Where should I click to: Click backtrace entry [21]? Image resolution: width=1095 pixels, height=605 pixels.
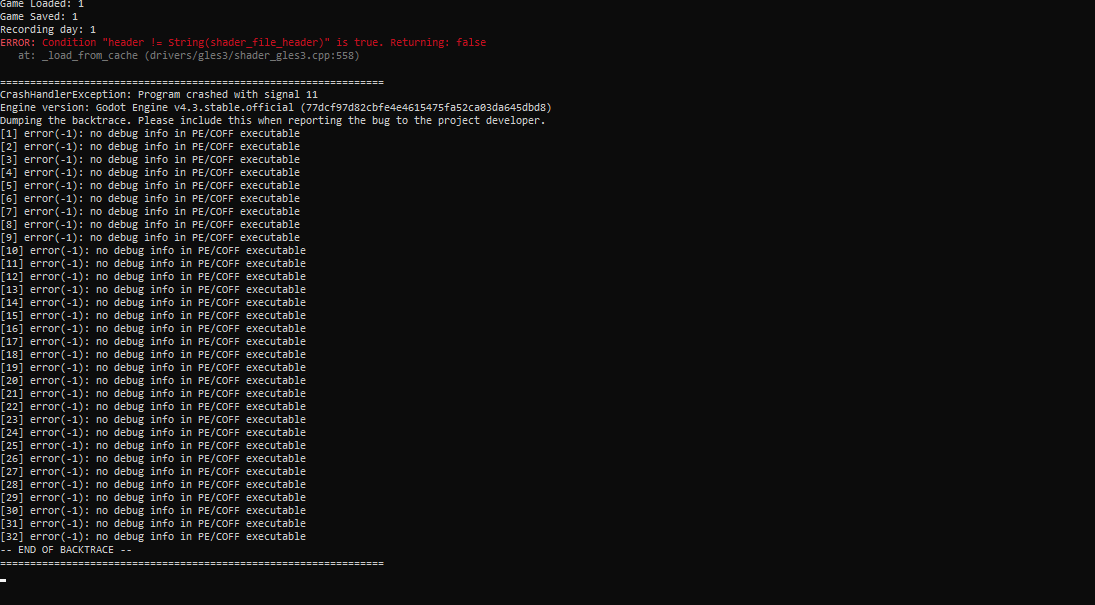(x=153, y=394)
